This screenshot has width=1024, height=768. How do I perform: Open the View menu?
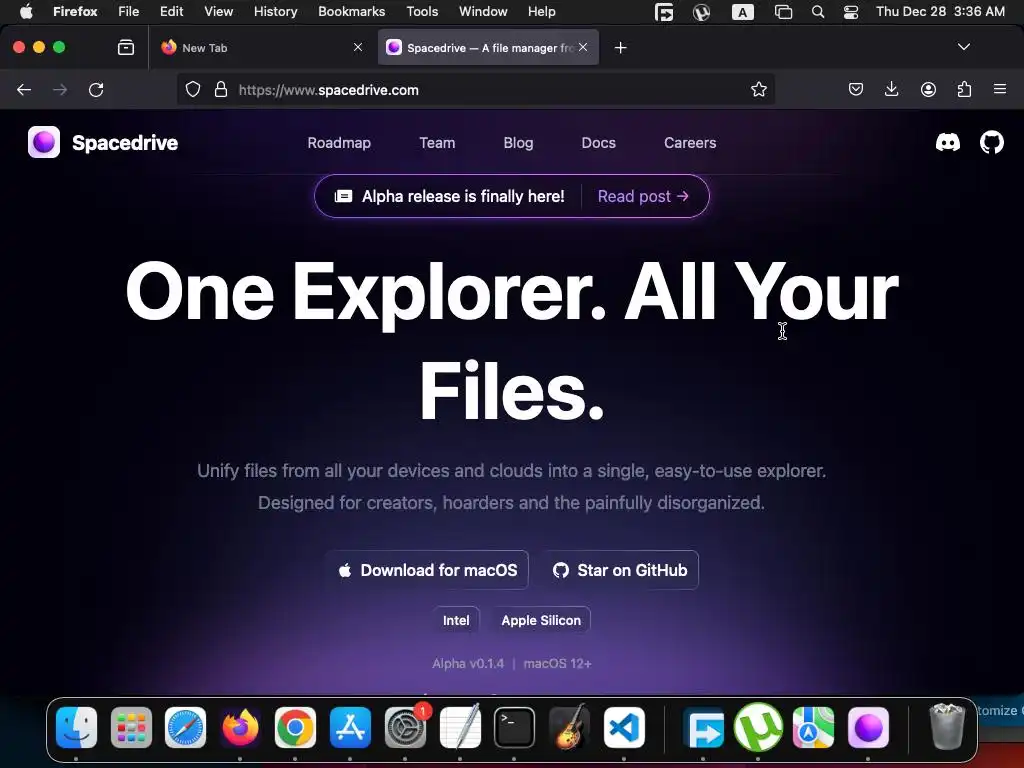click(218, 11)
